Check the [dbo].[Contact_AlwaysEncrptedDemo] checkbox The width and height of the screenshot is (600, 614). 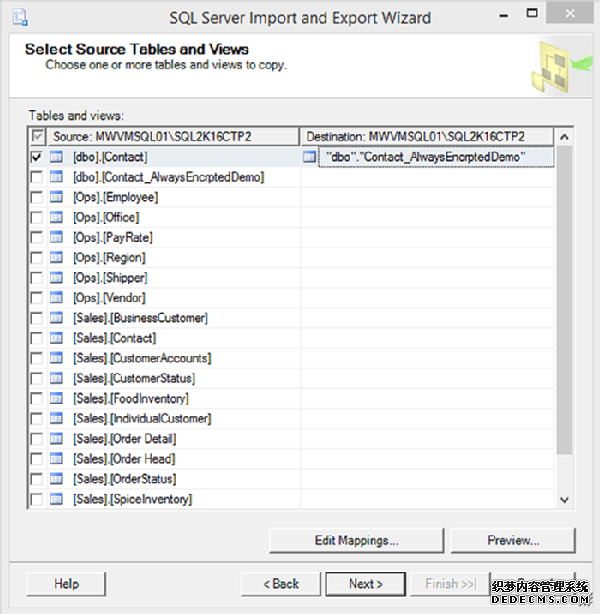pyautogui.click(x=36, y=177)
